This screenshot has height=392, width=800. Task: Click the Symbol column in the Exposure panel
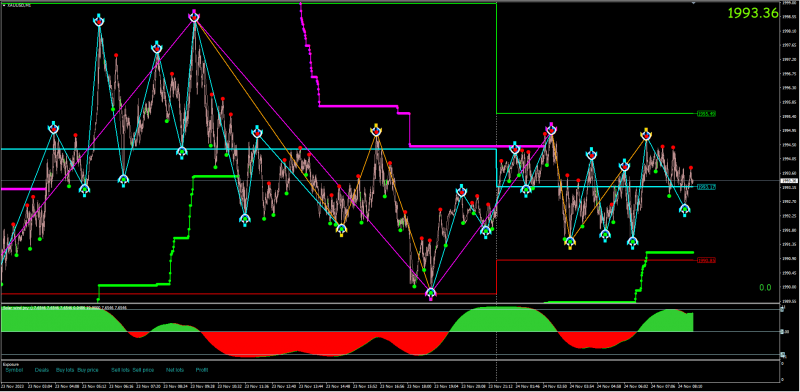14,370
